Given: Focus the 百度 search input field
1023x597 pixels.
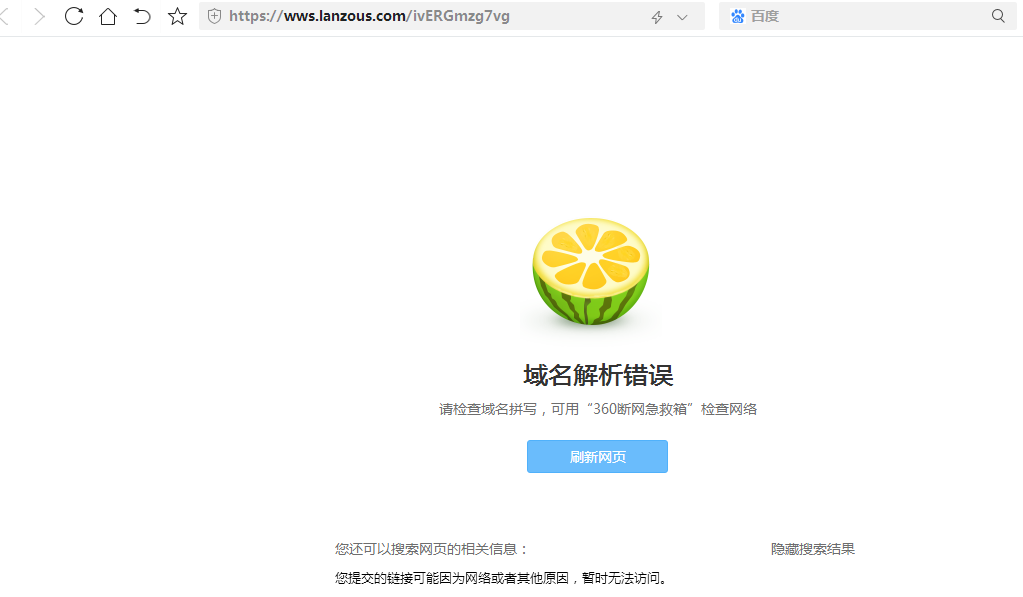Looking at the screenshot, I should pyautogui.click(x=867, y=16).
